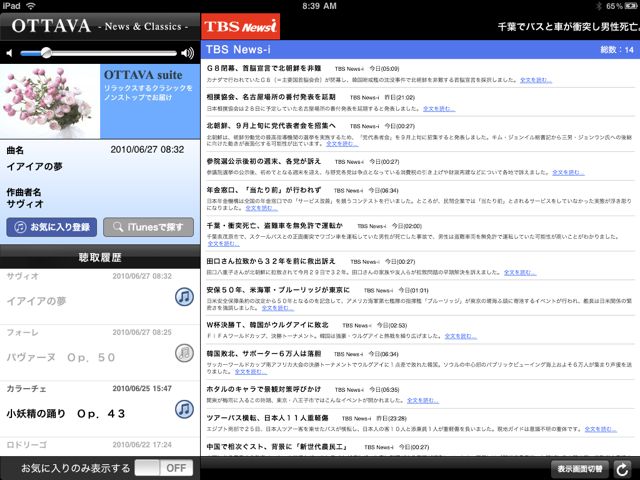
Task: Open headline 北朝鮮、9月上旬に党代表者会を招集へ
Action: 271,125
